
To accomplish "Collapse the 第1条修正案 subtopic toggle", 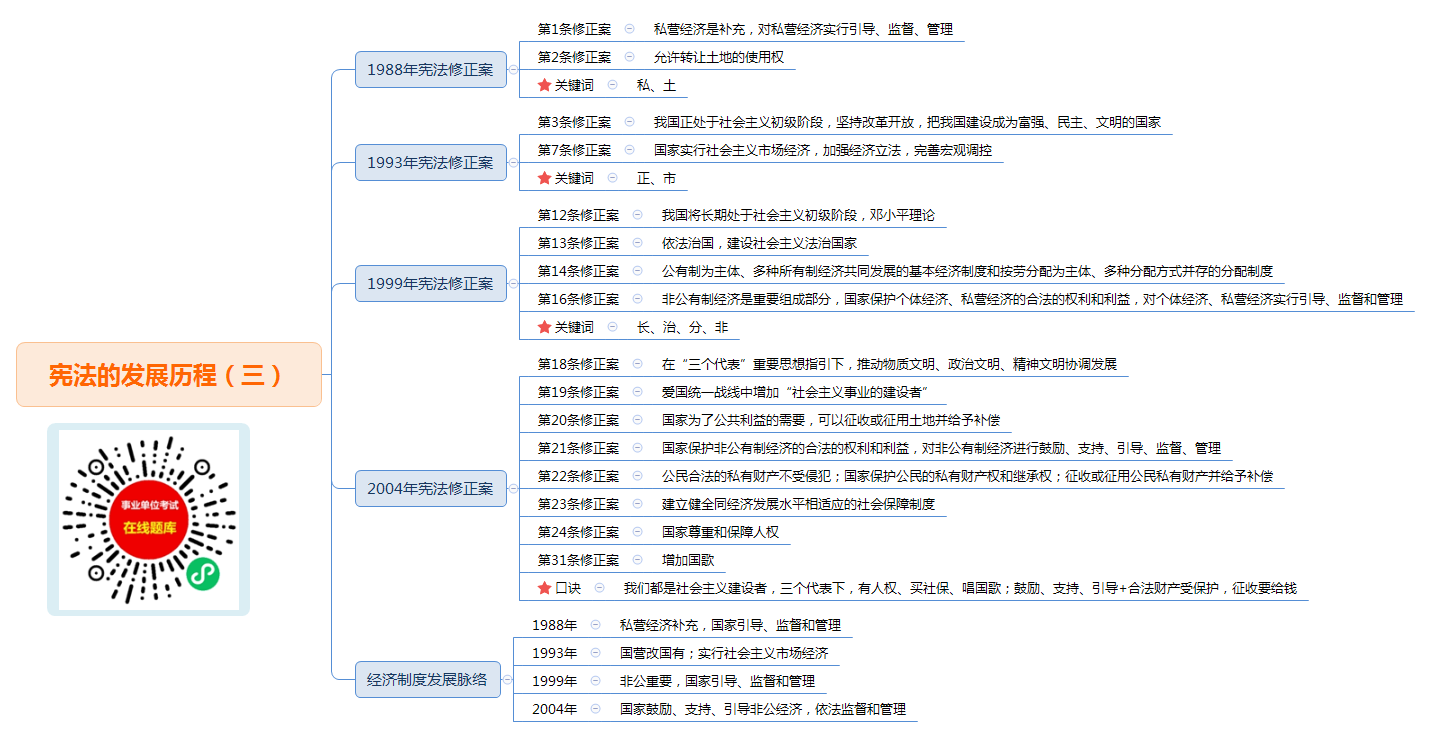I will 629,29.
